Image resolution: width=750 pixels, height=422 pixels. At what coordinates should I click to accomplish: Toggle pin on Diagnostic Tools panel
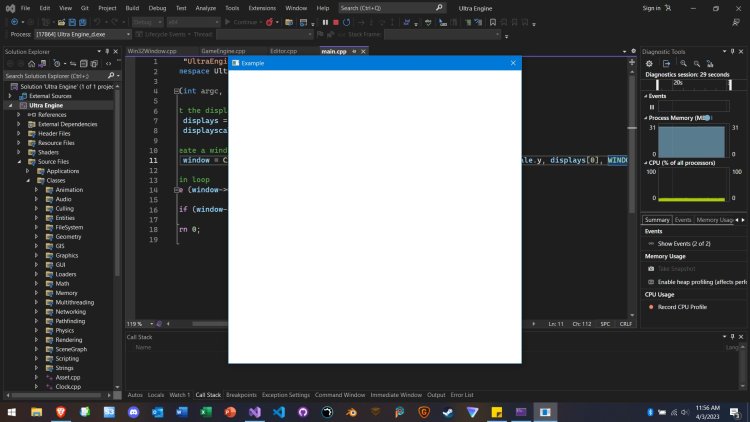point(732,50)
